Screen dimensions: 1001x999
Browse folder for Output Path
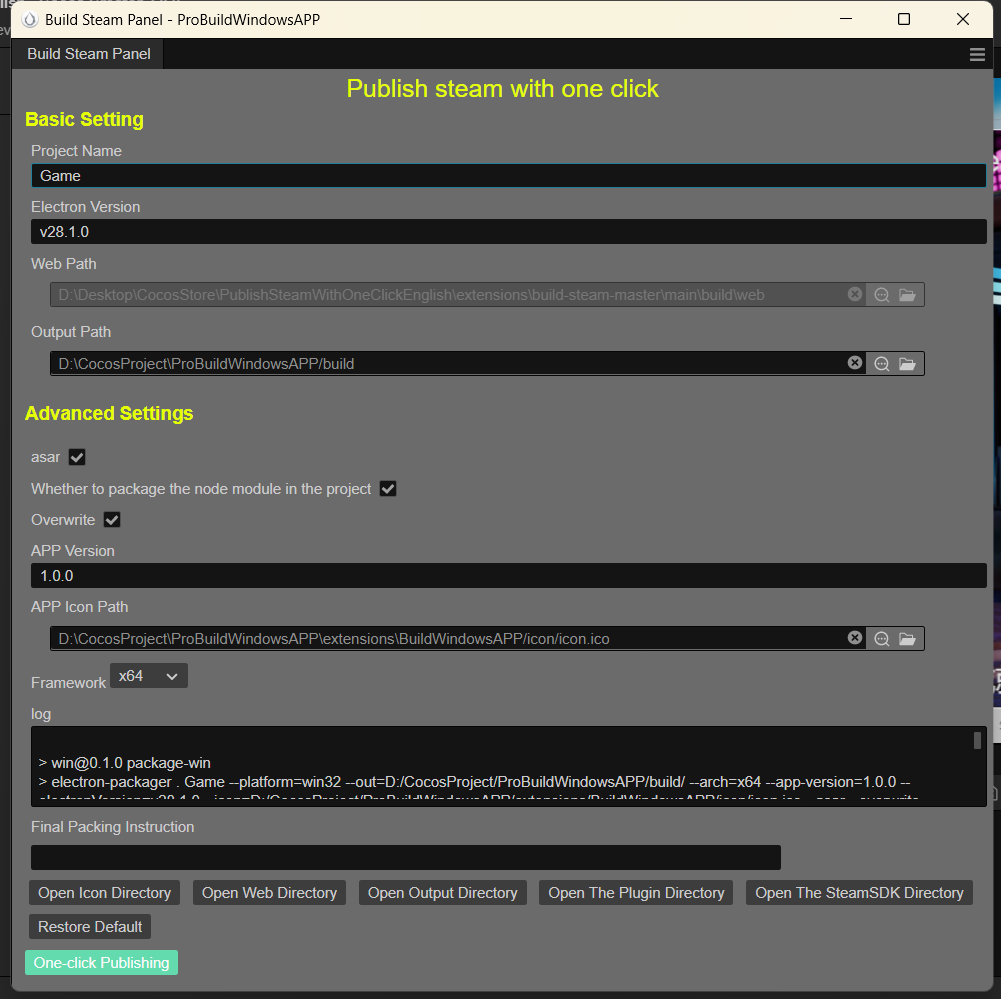(x=907, y=364)
